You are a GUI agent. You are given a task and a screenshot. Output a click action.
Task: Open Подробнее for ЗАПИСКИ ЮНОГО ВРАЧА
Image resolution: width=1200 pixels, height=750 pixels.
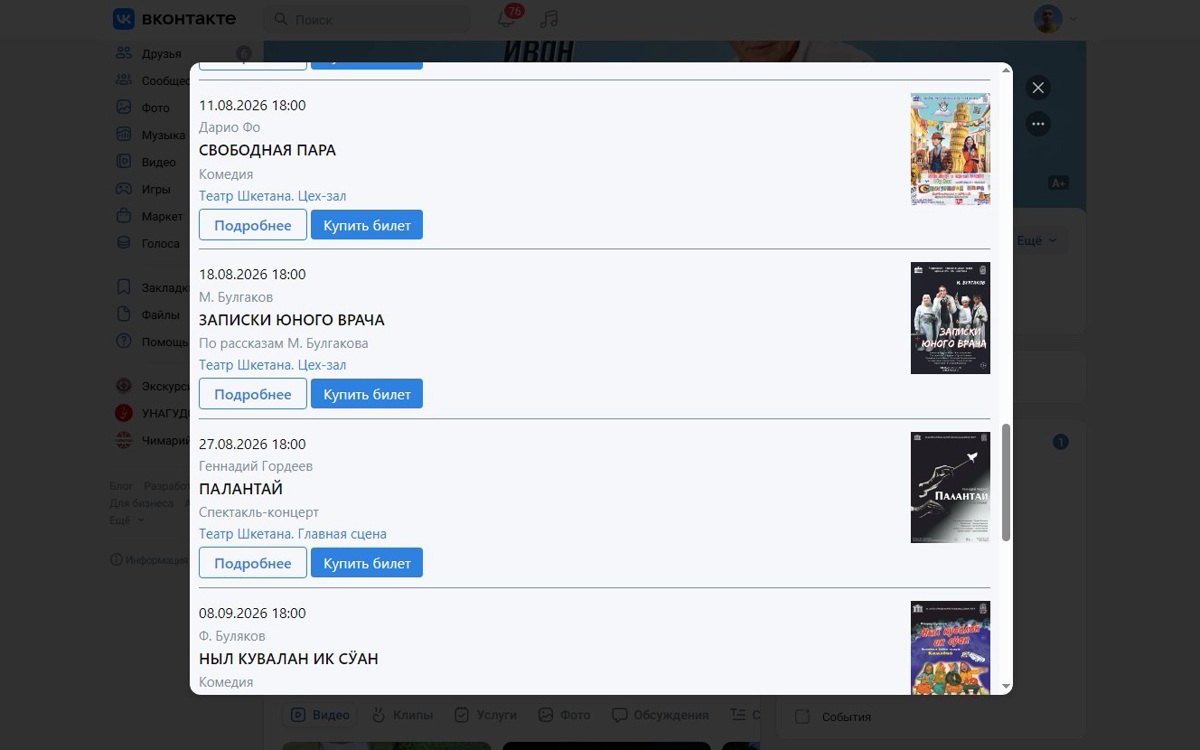tap(253, 394)
